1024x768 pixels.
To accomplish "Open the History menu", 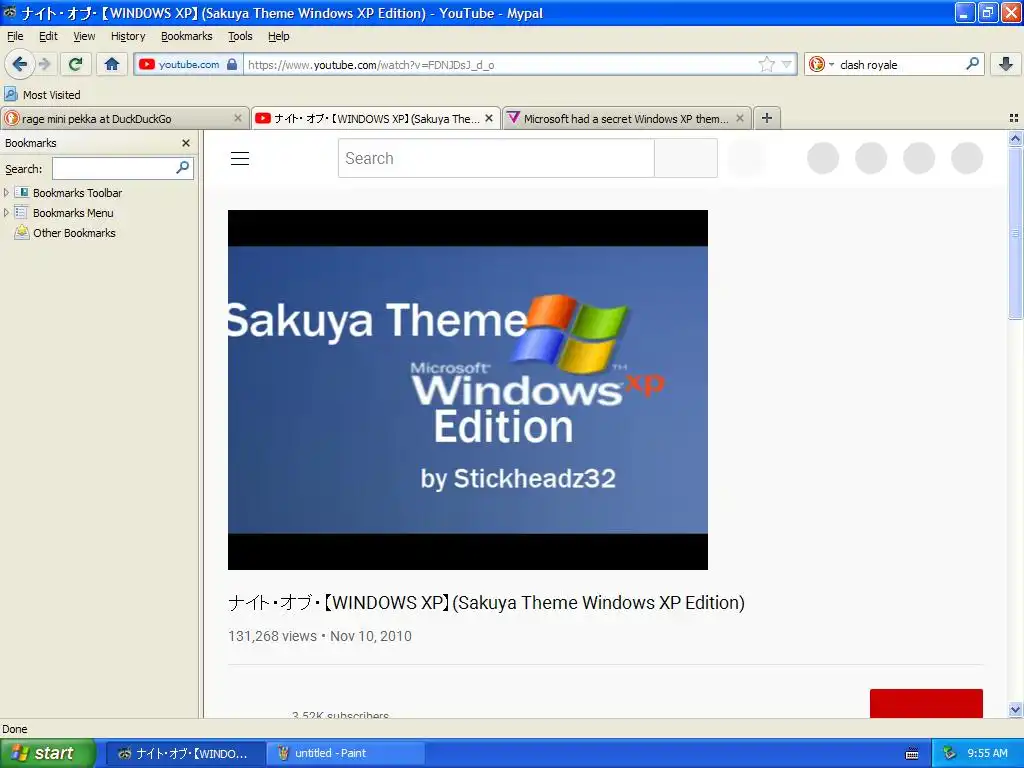I will (128, 36).
